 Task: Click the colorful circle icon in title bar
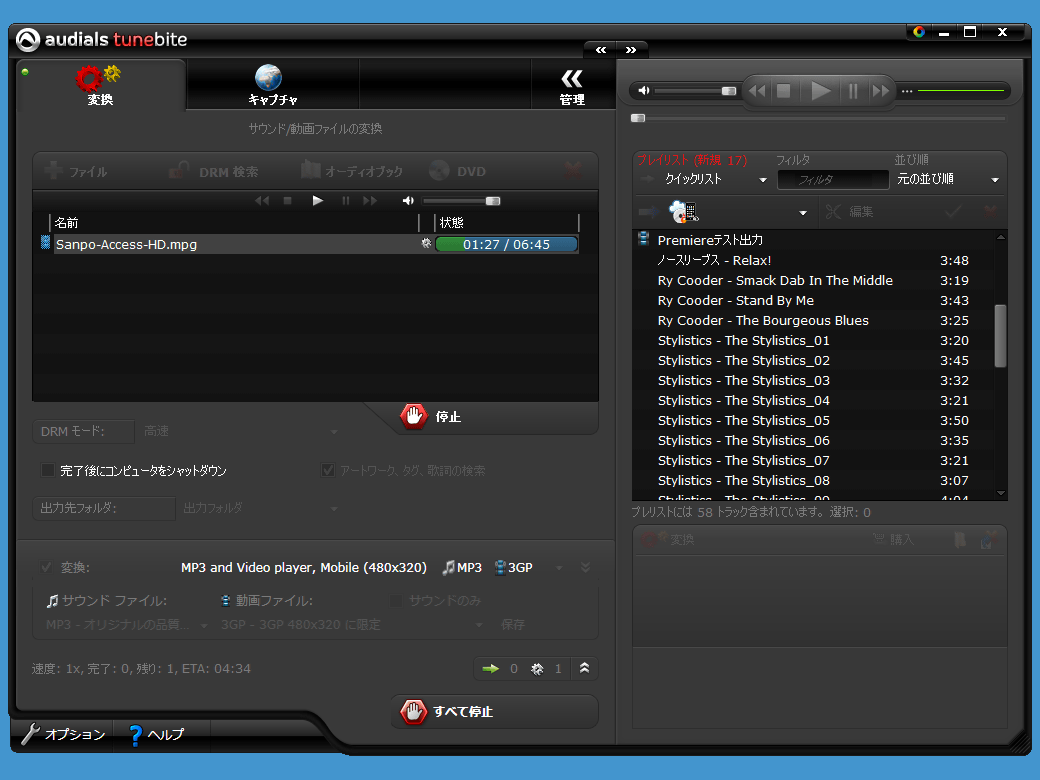pyautogui.click(x=919, y=32)
